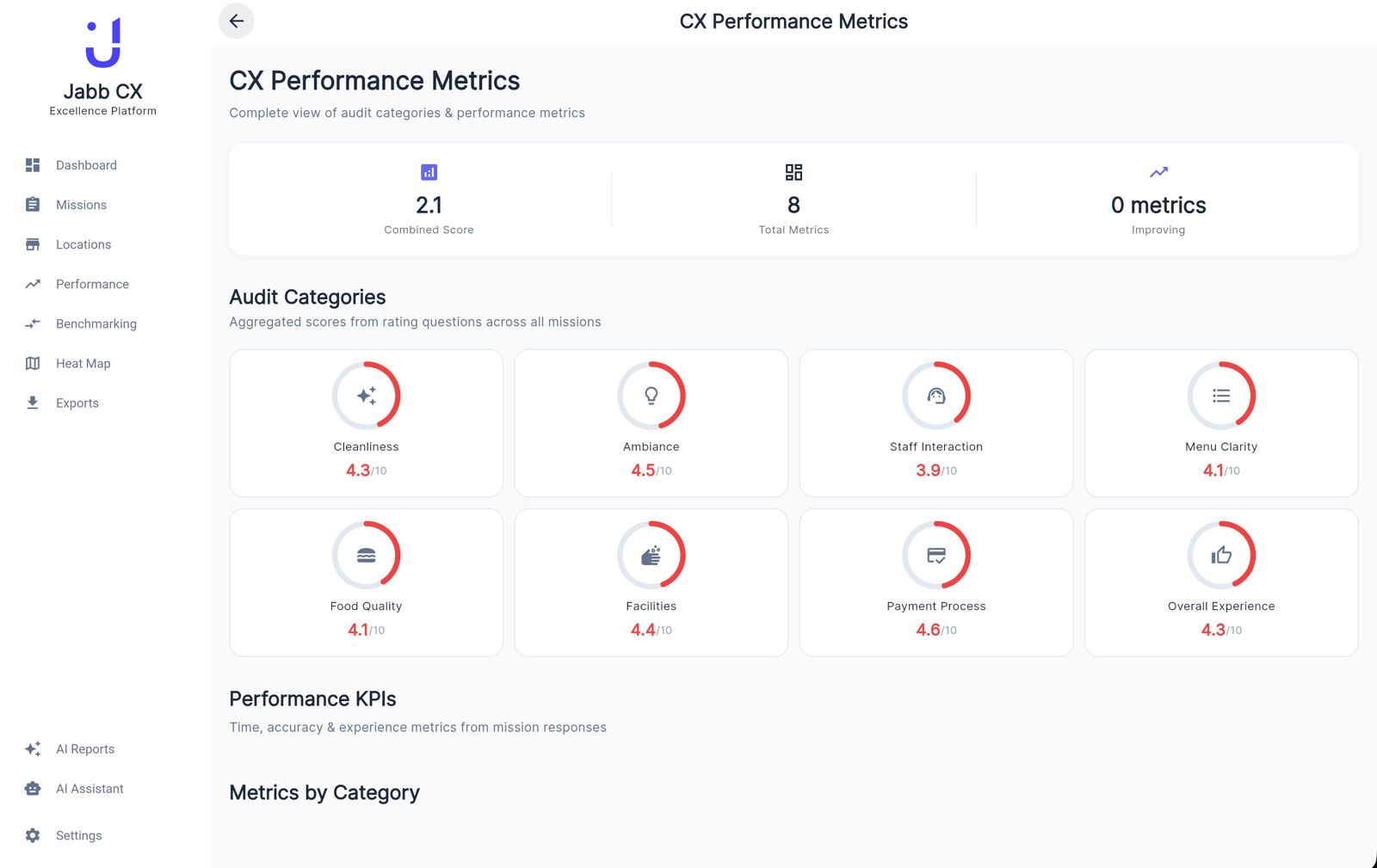Screen dimensions: 1377x868
Task: Open the Performance section
Action: (x=92, y=284)
